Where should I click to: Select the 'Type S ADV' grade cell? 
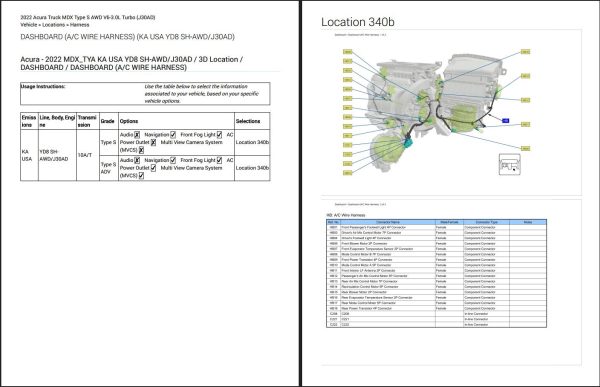(108, 168)
